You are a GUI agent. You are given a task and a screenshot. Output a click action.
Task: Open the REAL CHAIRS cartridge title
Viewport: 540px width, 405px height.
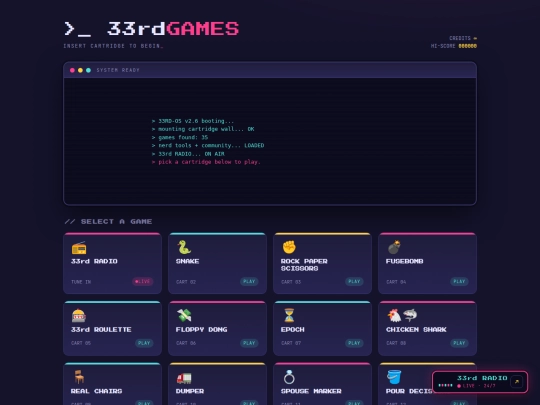pyautogui.click(x=96, y=391)
